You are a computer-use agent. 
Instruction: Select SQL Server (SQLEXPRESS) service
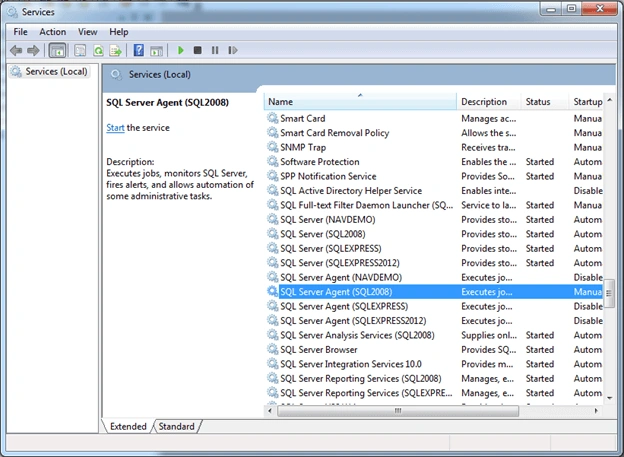[x=434, y=248]
